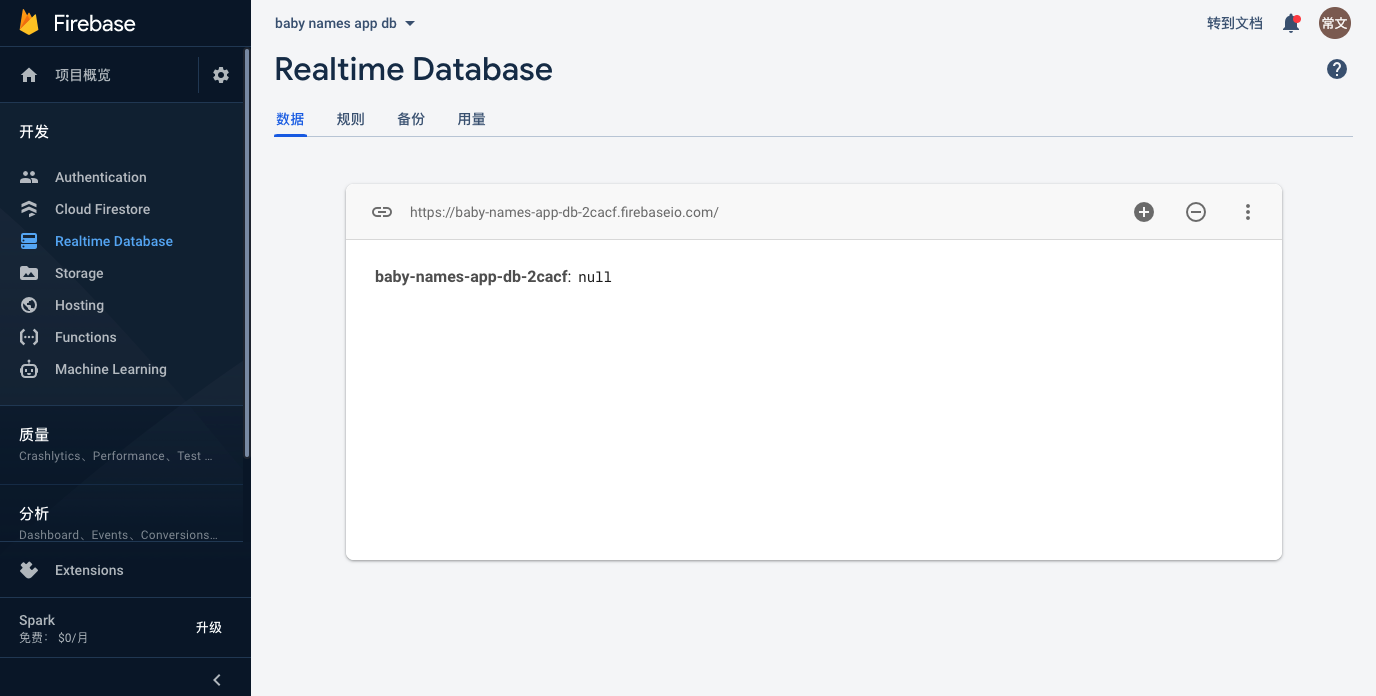The height and width of the screenshot is (696, 1376).
Task: Switch to the 规则 tab
Action: [x=350, y=118]
